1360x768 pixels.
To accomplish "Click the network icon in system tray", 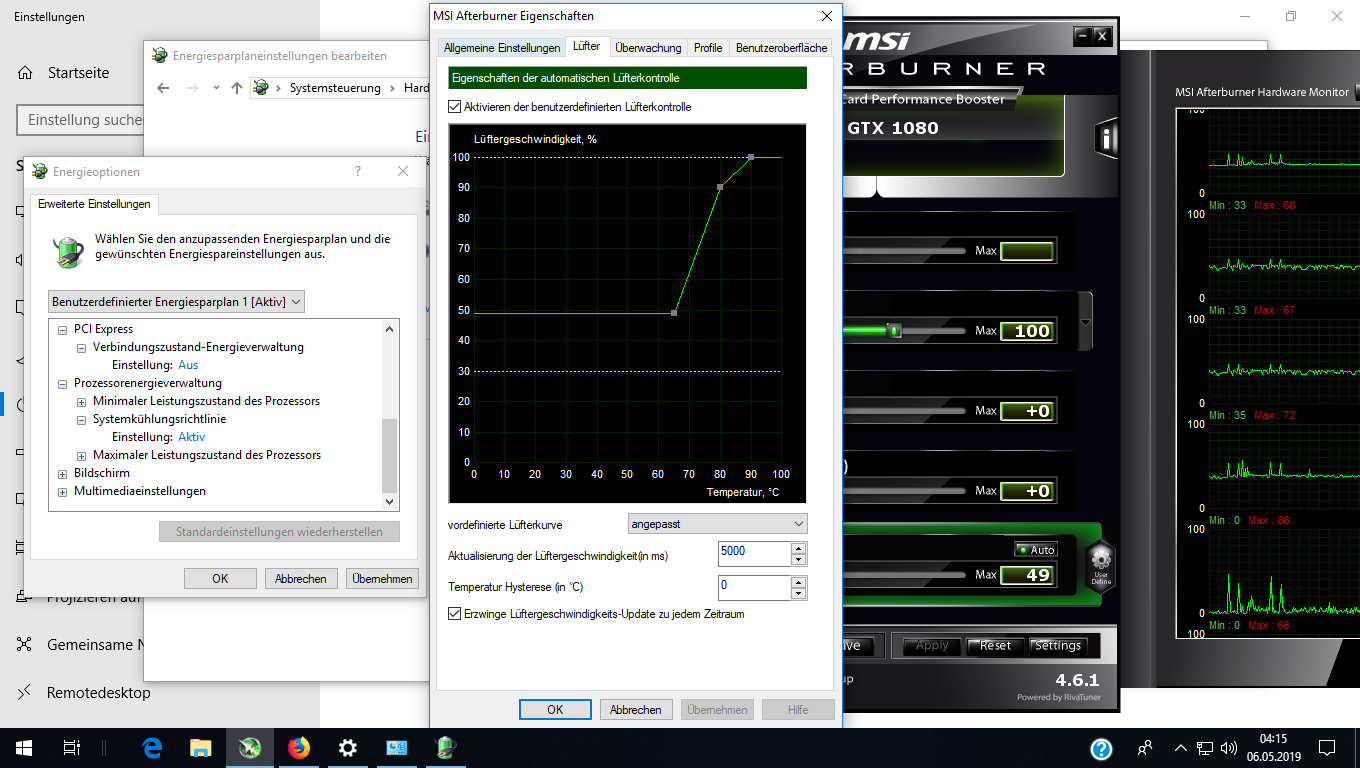I will pyautogui.click(x=1205, y=748).
